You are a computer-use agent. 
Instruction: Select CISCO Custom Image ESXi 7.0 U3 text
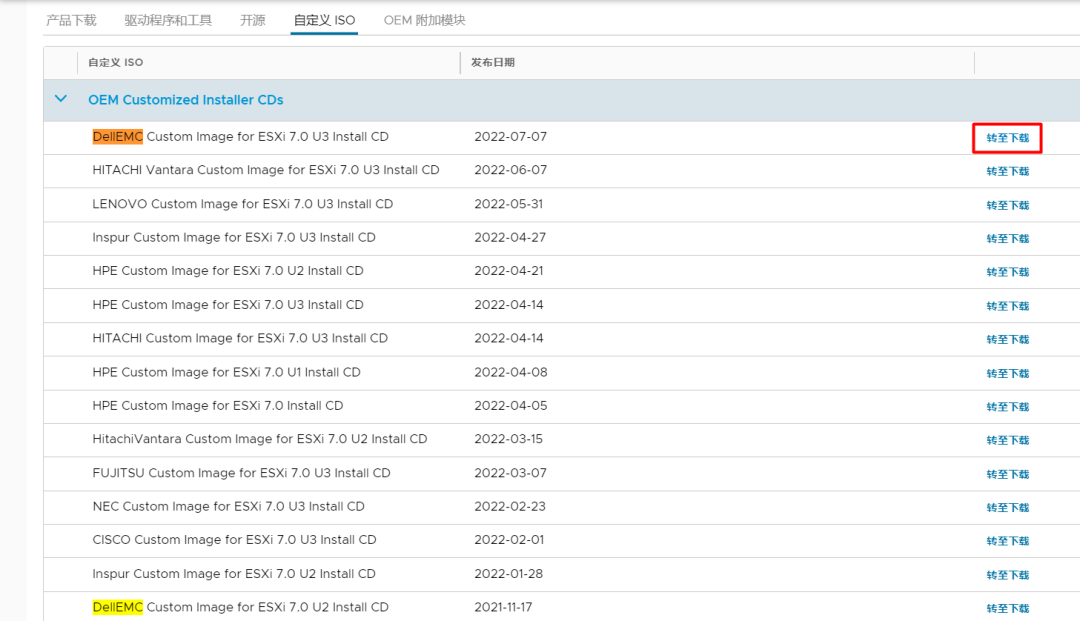pyautogui.click(x=234, y=540)
